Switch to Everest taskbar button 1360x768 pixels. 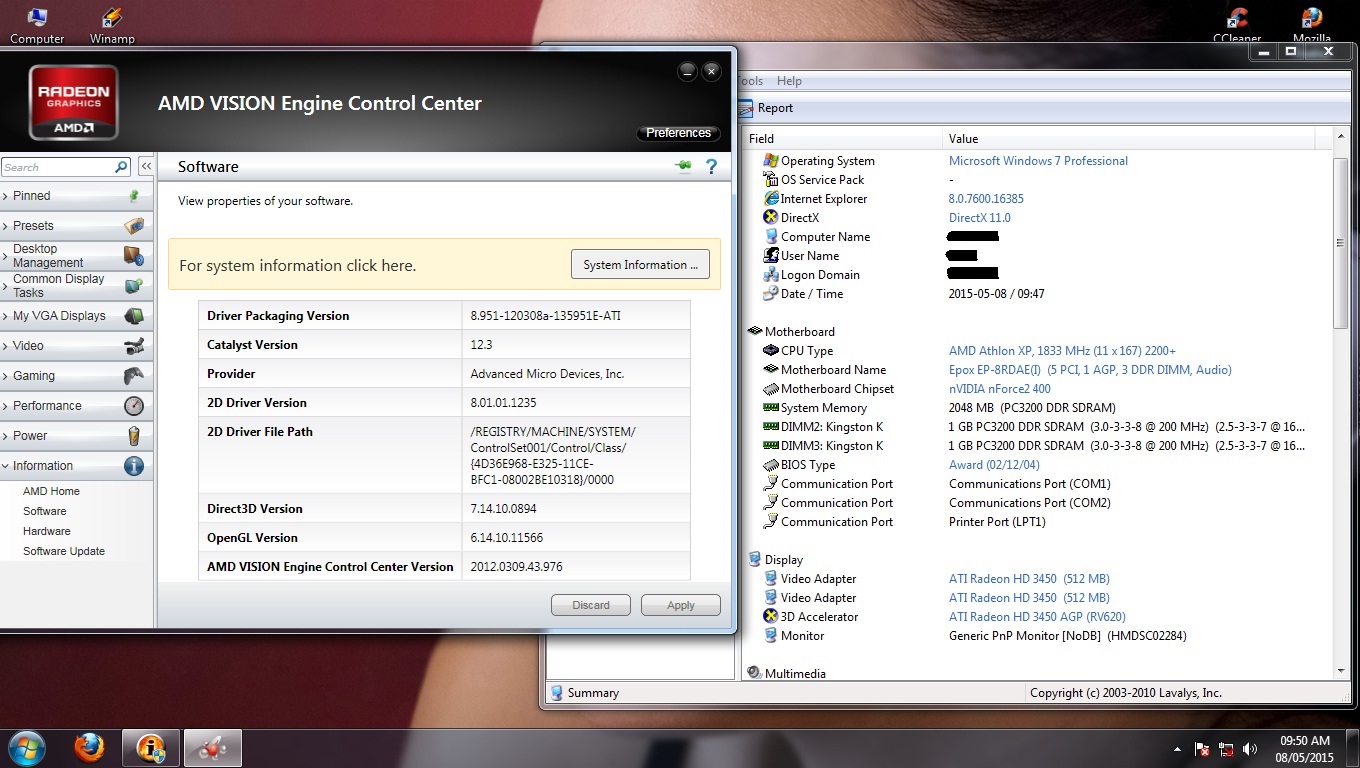coord(151,748)
